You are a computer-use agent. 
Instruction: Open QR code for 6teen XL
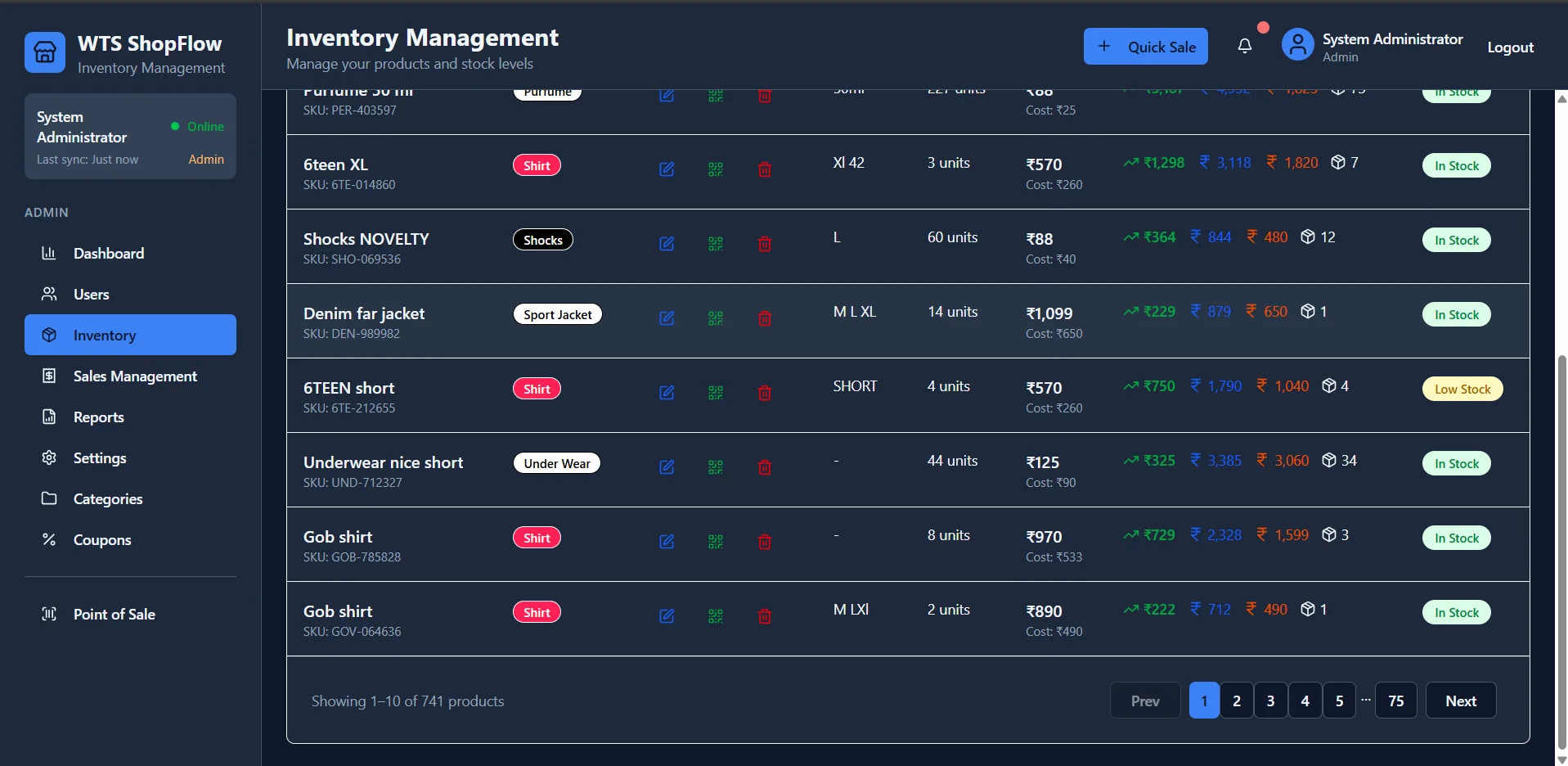coord(716,169)
